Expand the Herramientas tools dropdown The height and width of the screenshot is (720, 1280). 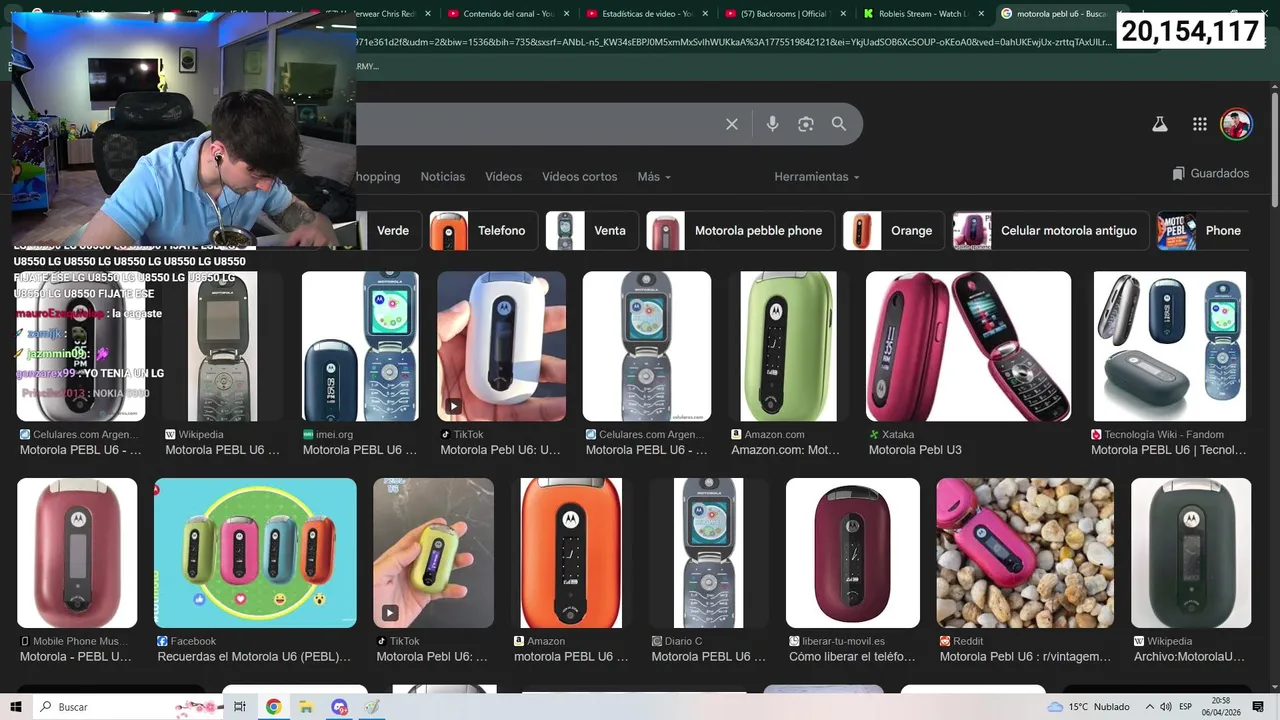pos(817,177)
